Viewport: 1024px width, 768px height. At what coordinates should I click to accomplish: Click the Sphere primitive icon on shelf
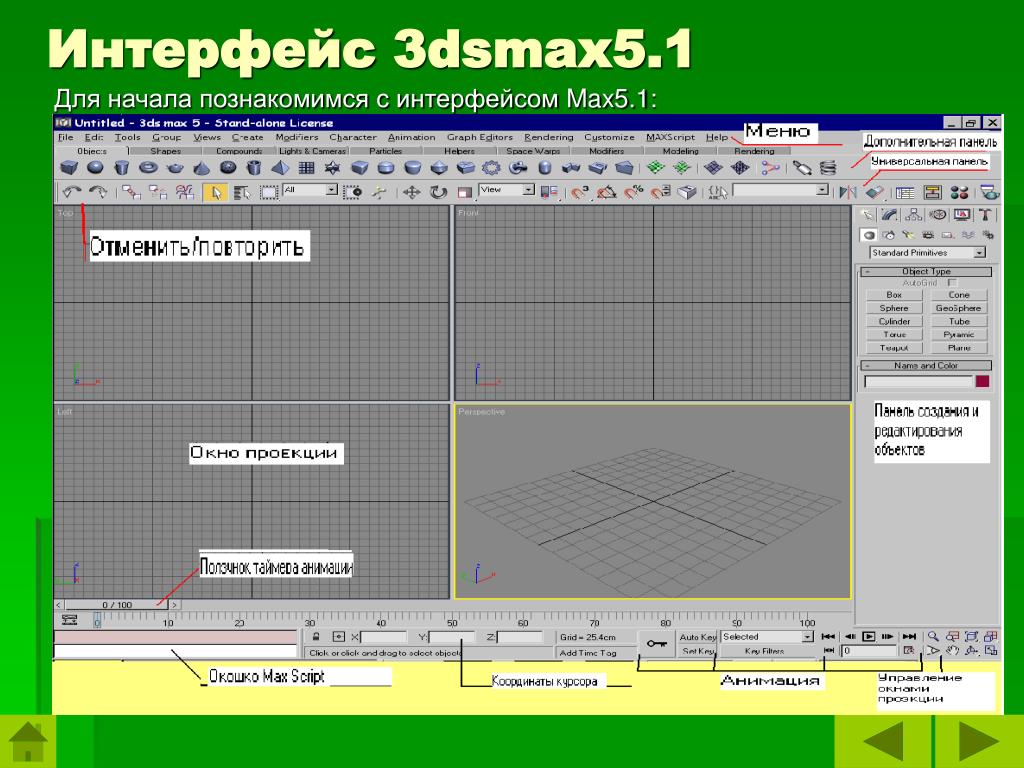(95, 168)
